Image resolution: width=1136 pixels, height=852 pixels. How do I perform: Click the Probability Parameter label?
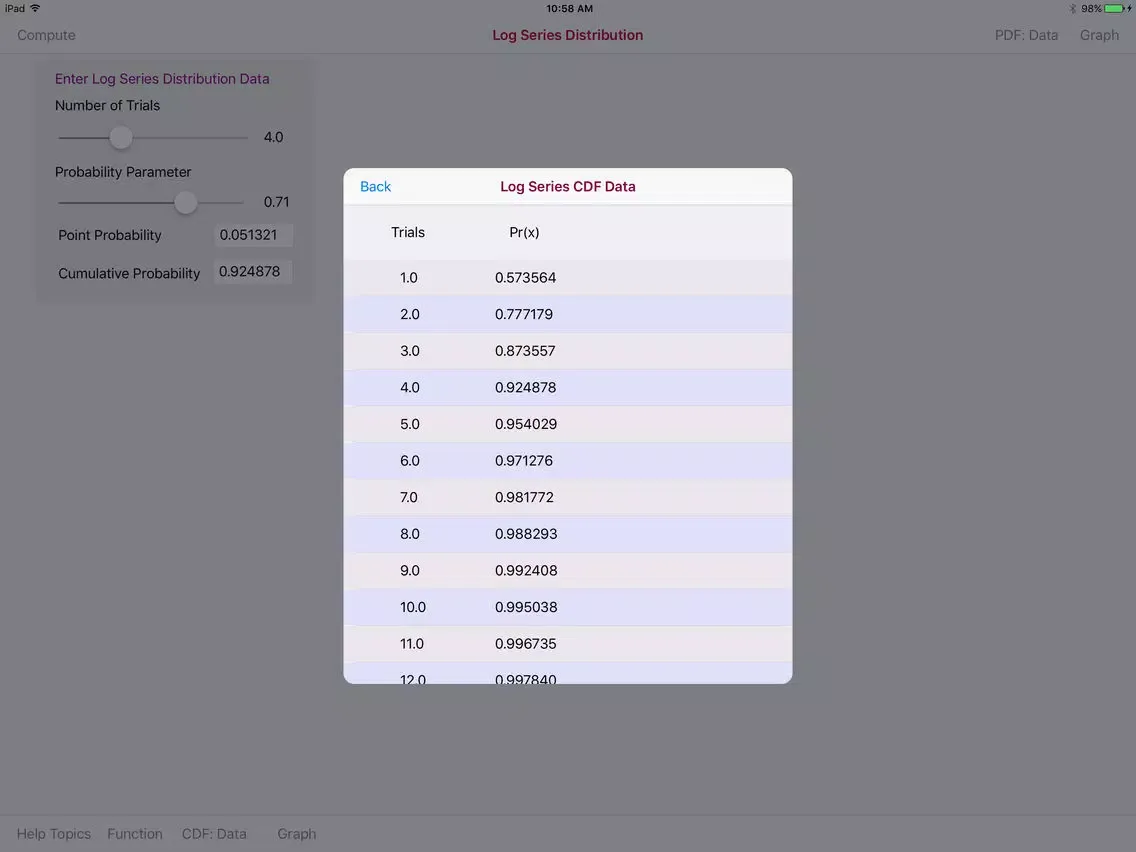pyautogui.click(x=123, y=172)
